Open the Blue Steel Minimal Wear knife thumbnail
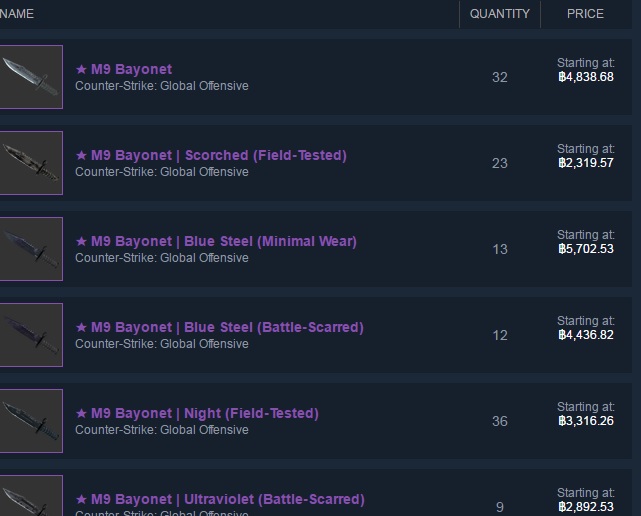Viewport: 641px width, 516px height. [31, 249]
